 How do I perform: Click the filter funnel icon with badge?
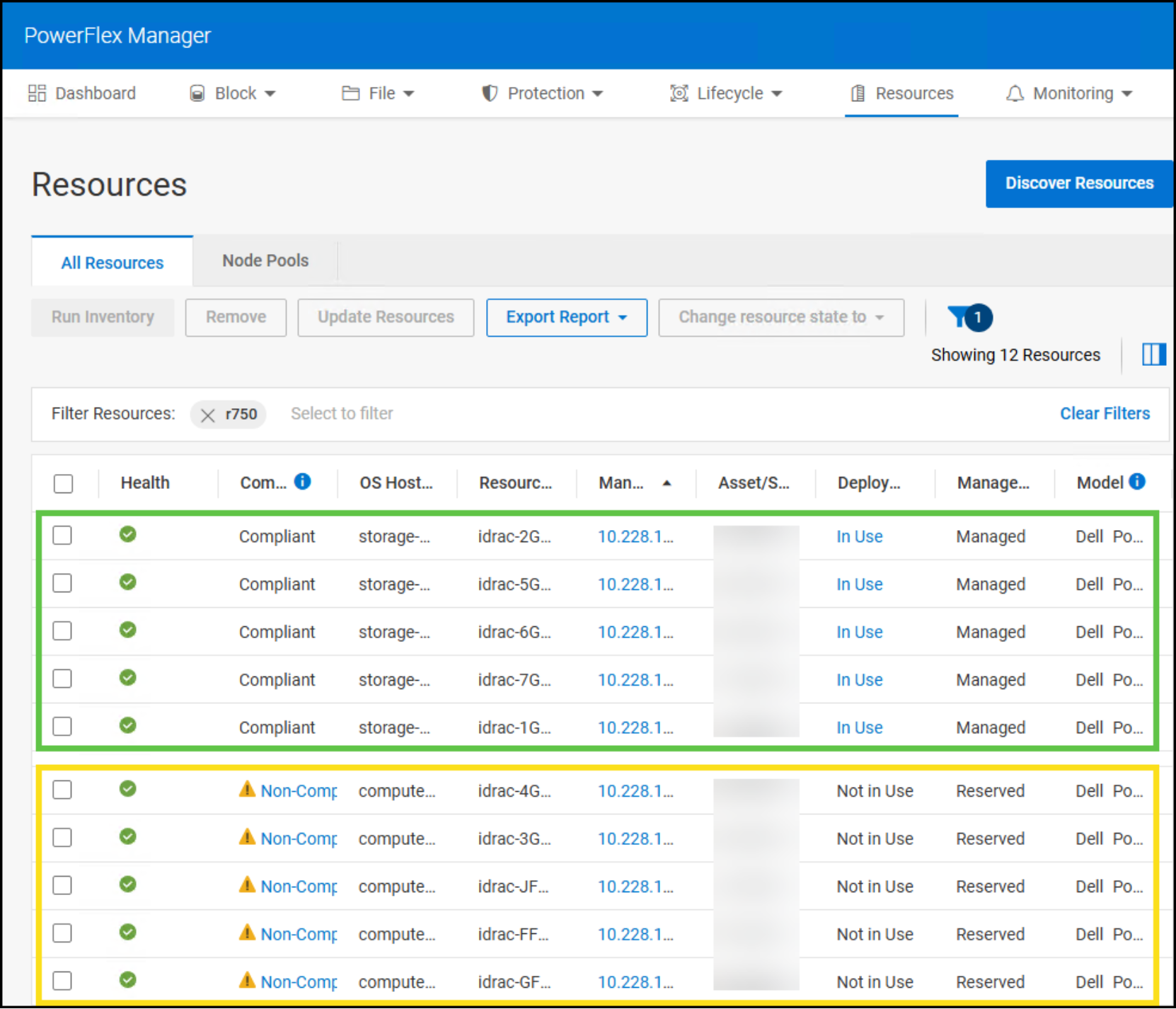(969, 317)
